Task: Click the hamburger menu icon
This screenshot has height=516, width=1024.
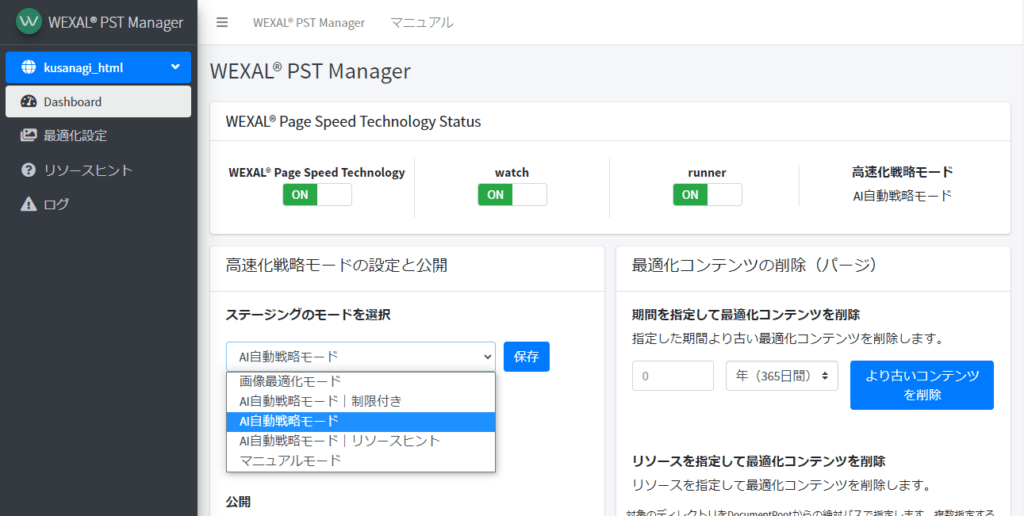Action: pyautogui.click(x=222, y=22)
